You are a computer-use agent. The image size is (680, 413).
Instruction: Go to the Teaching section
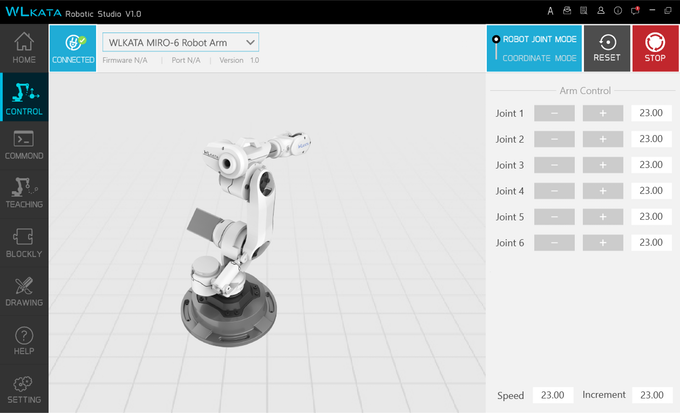pos(24,193)
